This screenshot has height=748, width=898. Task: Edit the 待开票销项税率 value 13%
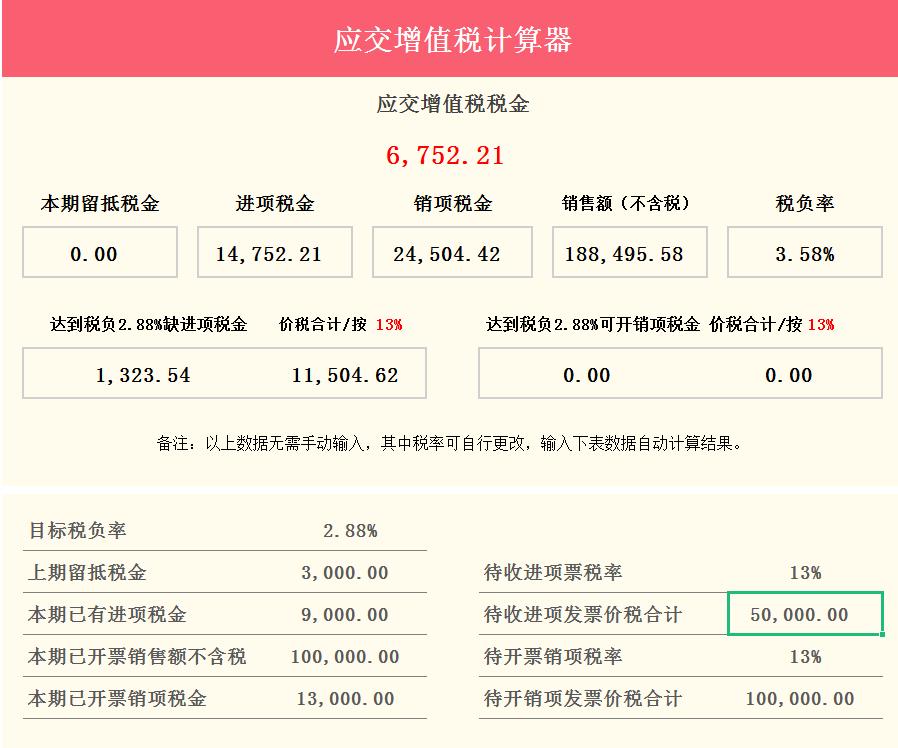point(805,656)
